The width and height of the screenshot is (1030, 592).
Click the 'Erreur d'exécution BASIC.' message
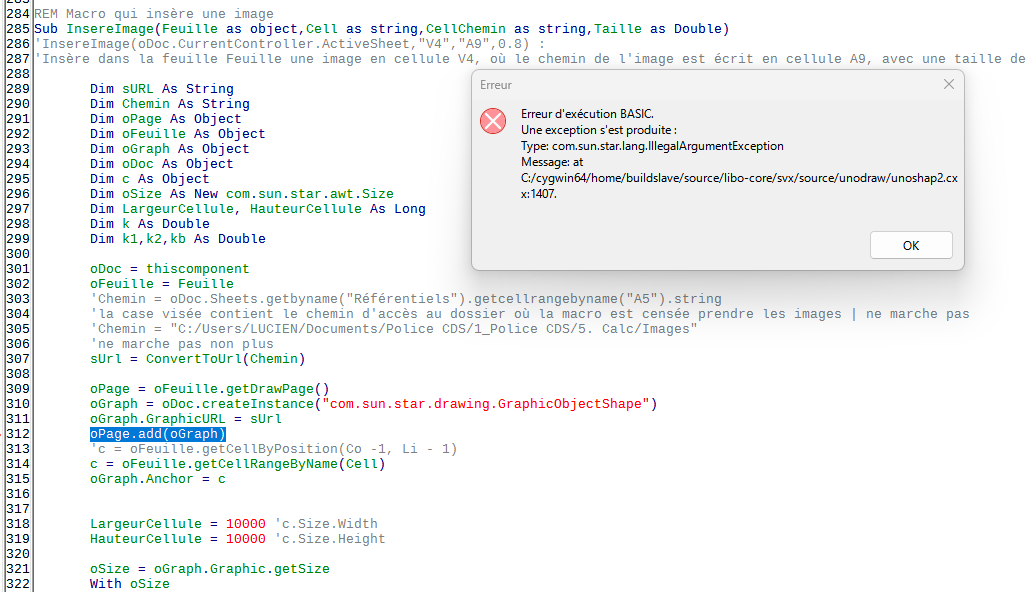point(587,114)
